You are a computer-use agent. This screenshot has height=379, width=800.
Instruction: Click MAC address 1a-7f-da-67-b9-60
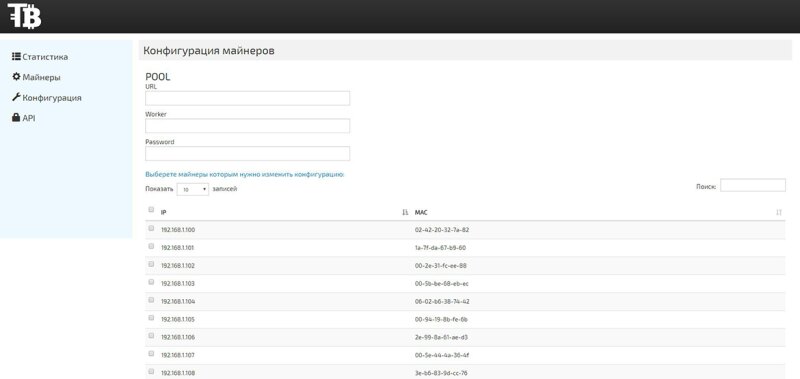440,248
